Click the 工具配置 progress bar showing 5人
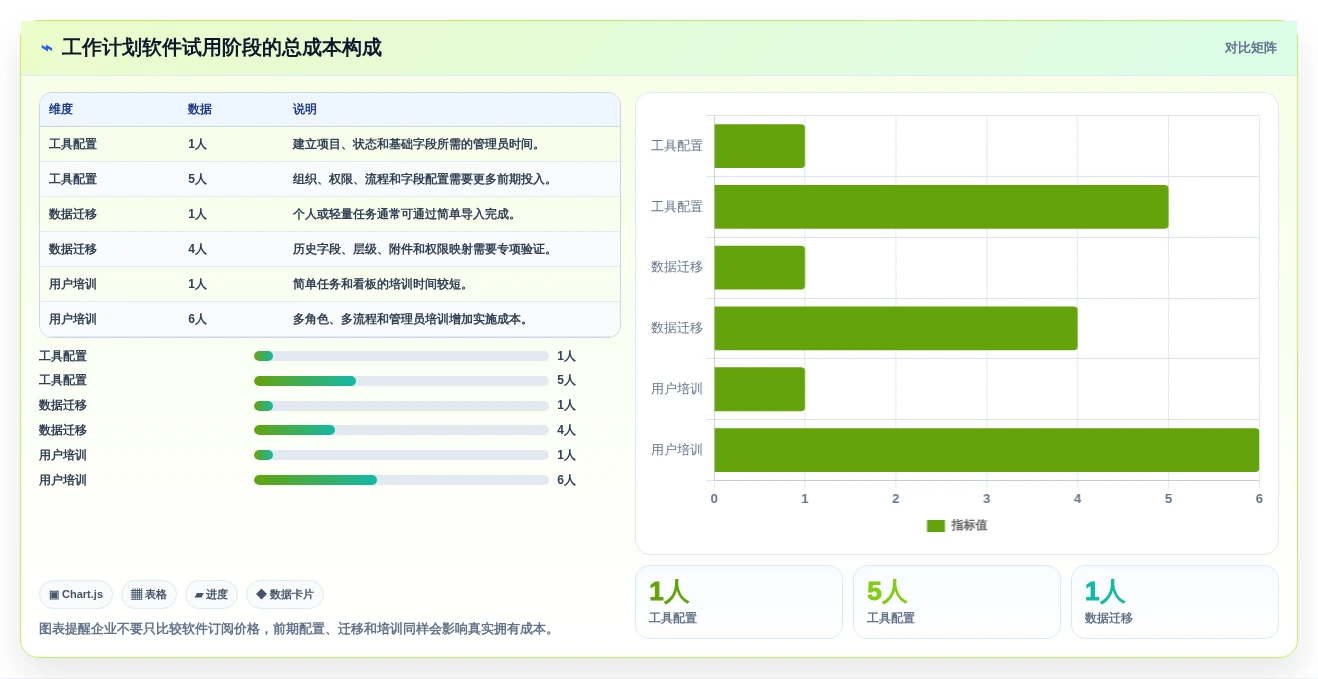 [x=401, y=381]
